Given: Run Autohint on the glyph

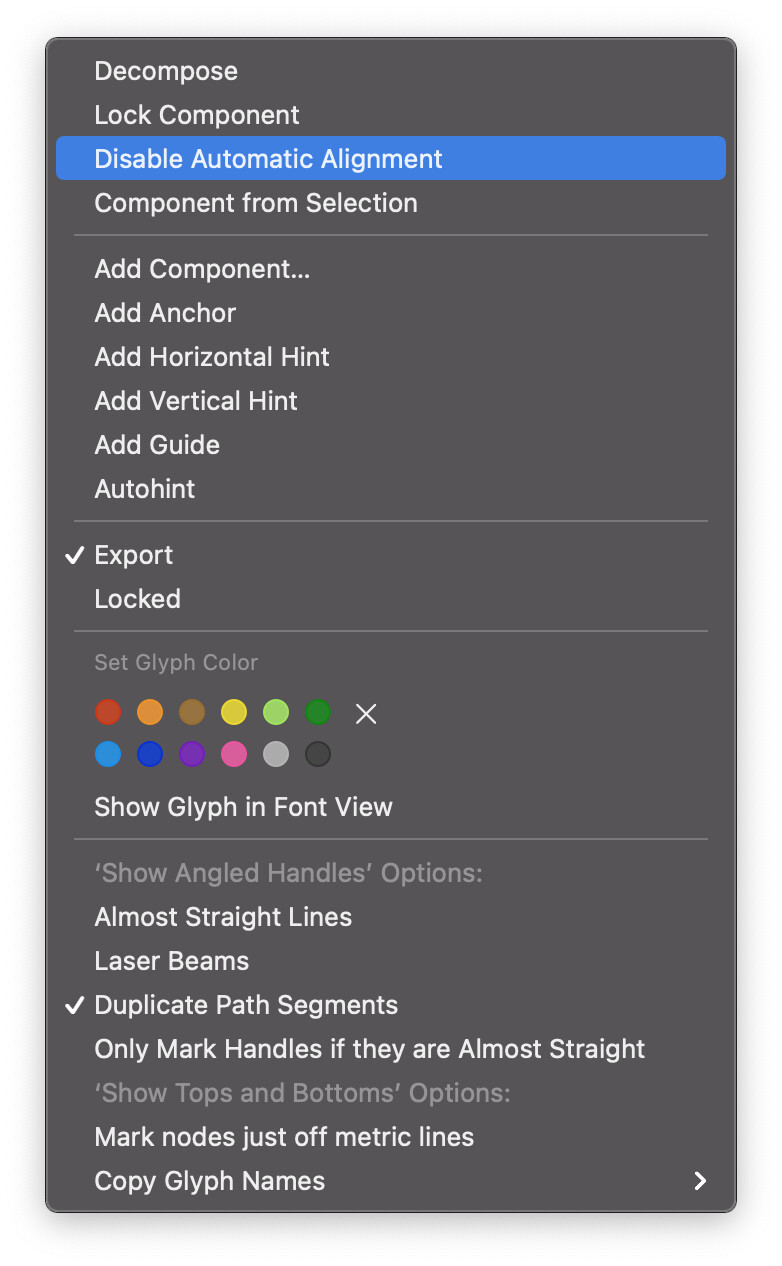Looking at the screenshot, I should click(145, 490).
